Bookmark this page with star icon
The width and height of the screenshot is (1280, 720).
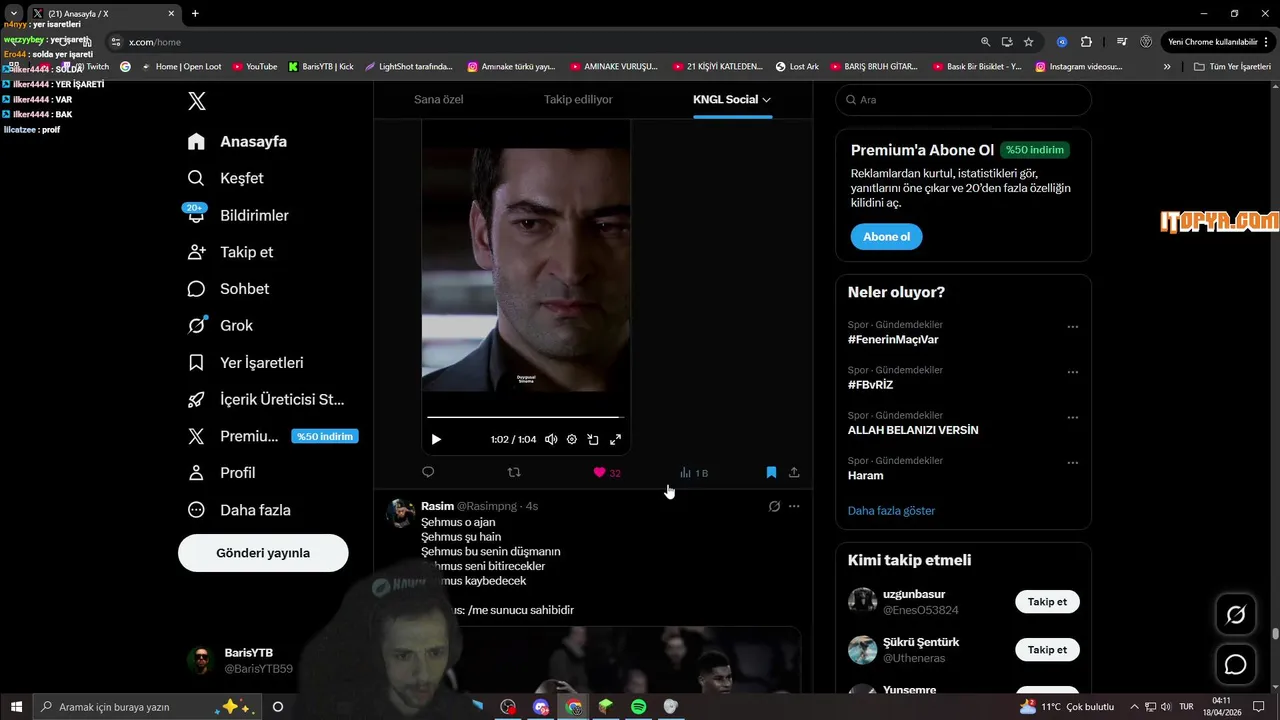(x=1028, y=42)
